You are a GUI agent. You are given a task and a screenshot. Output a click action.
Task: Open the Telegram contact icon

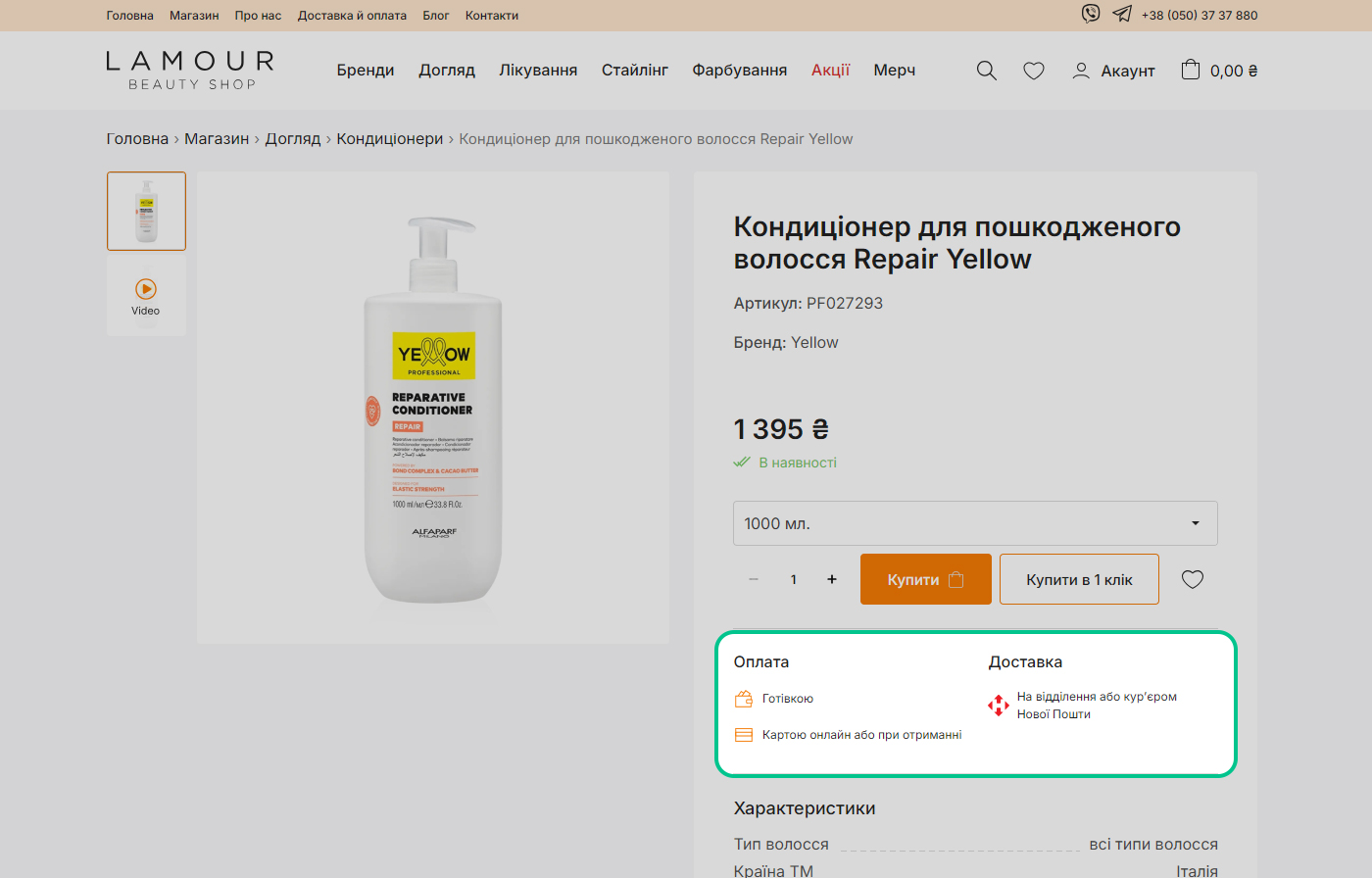(x=1122, y=14)
